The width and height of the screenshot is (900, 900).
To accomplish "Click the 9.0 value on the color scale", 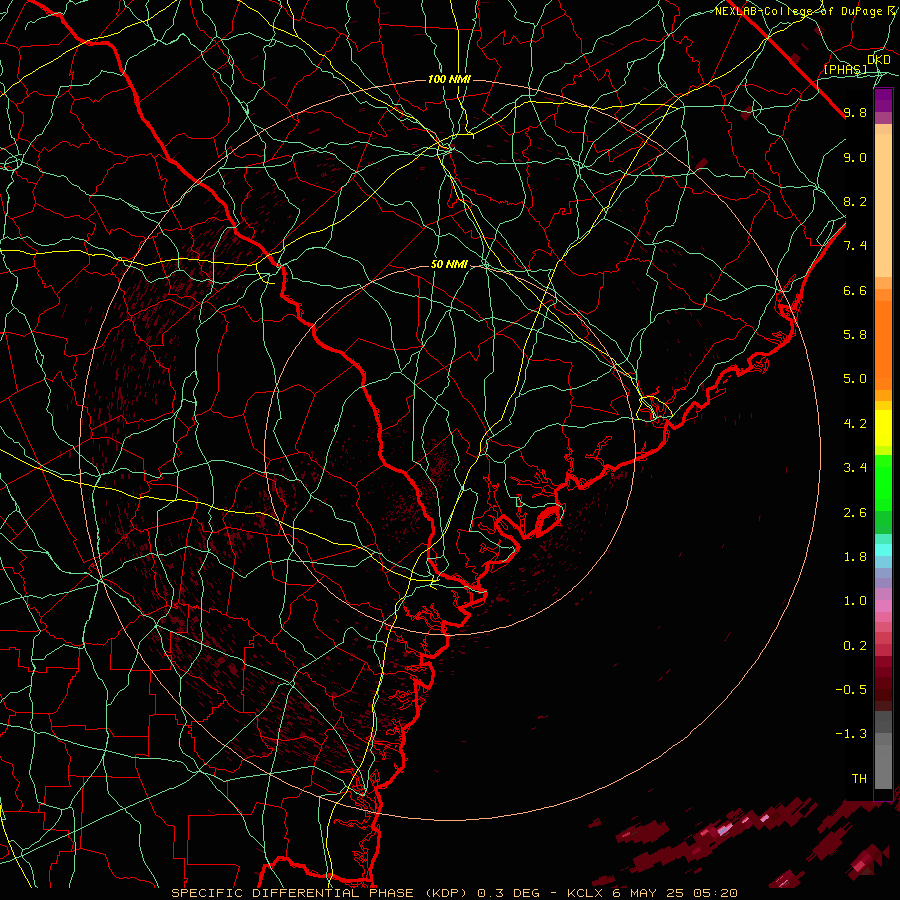I will tap(855, 158).
